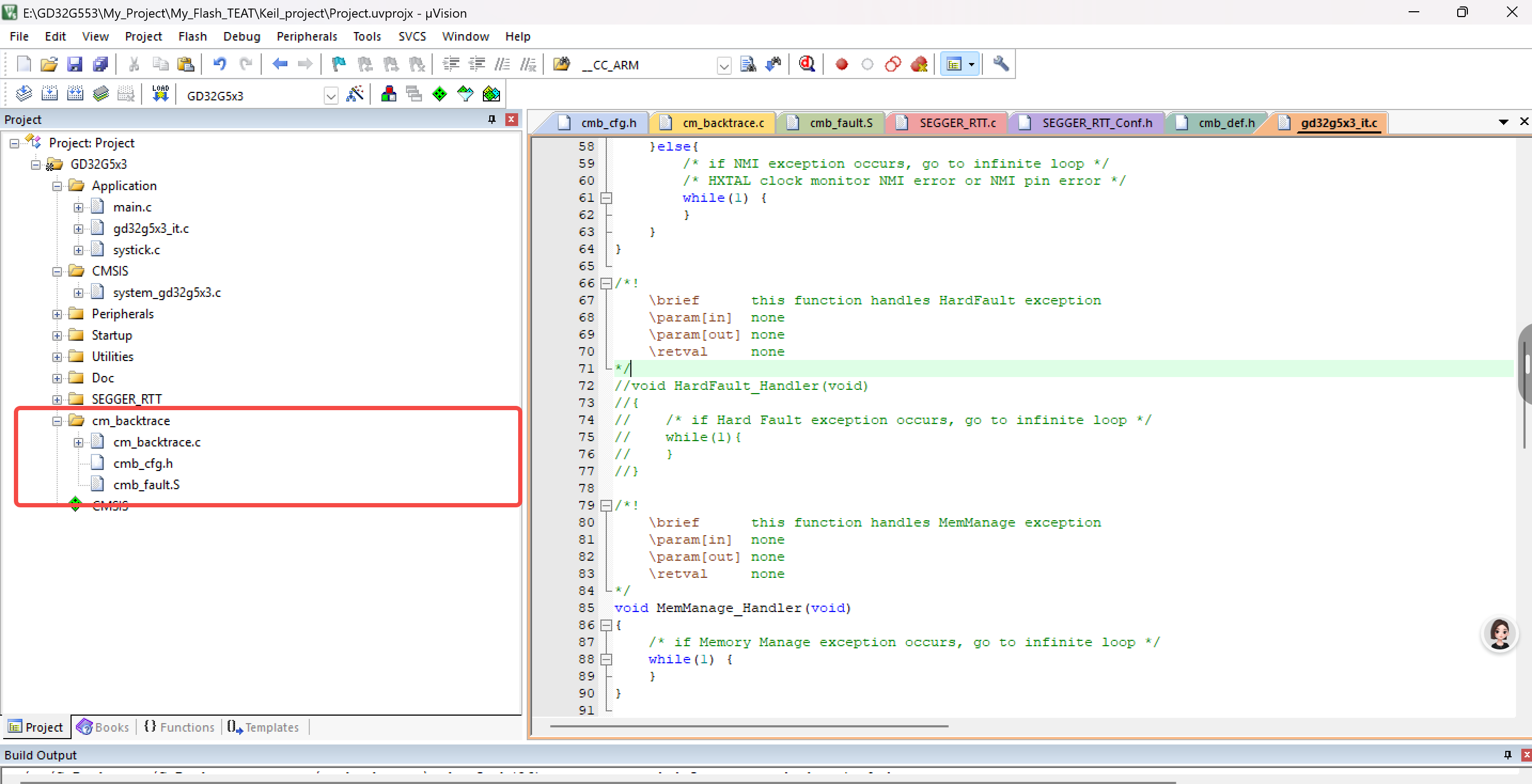Toggle the code fold at line 61
Image resolution: width=1532 pixels, height=784 pixels.
(606, 198)
